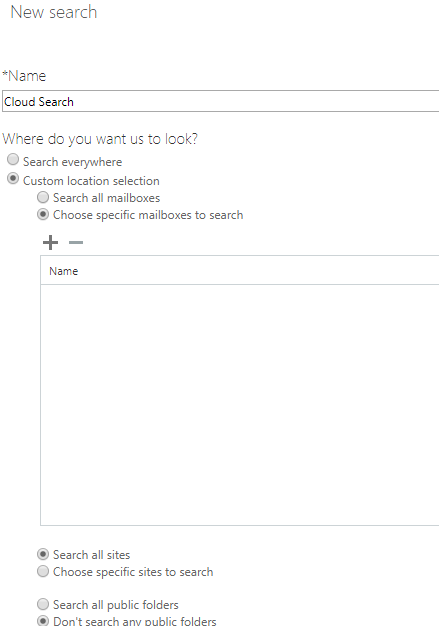The height and width of the screenshot is (636, 439).
Task: Click the plus icon to add mailboxes
Action: point(50,243)
